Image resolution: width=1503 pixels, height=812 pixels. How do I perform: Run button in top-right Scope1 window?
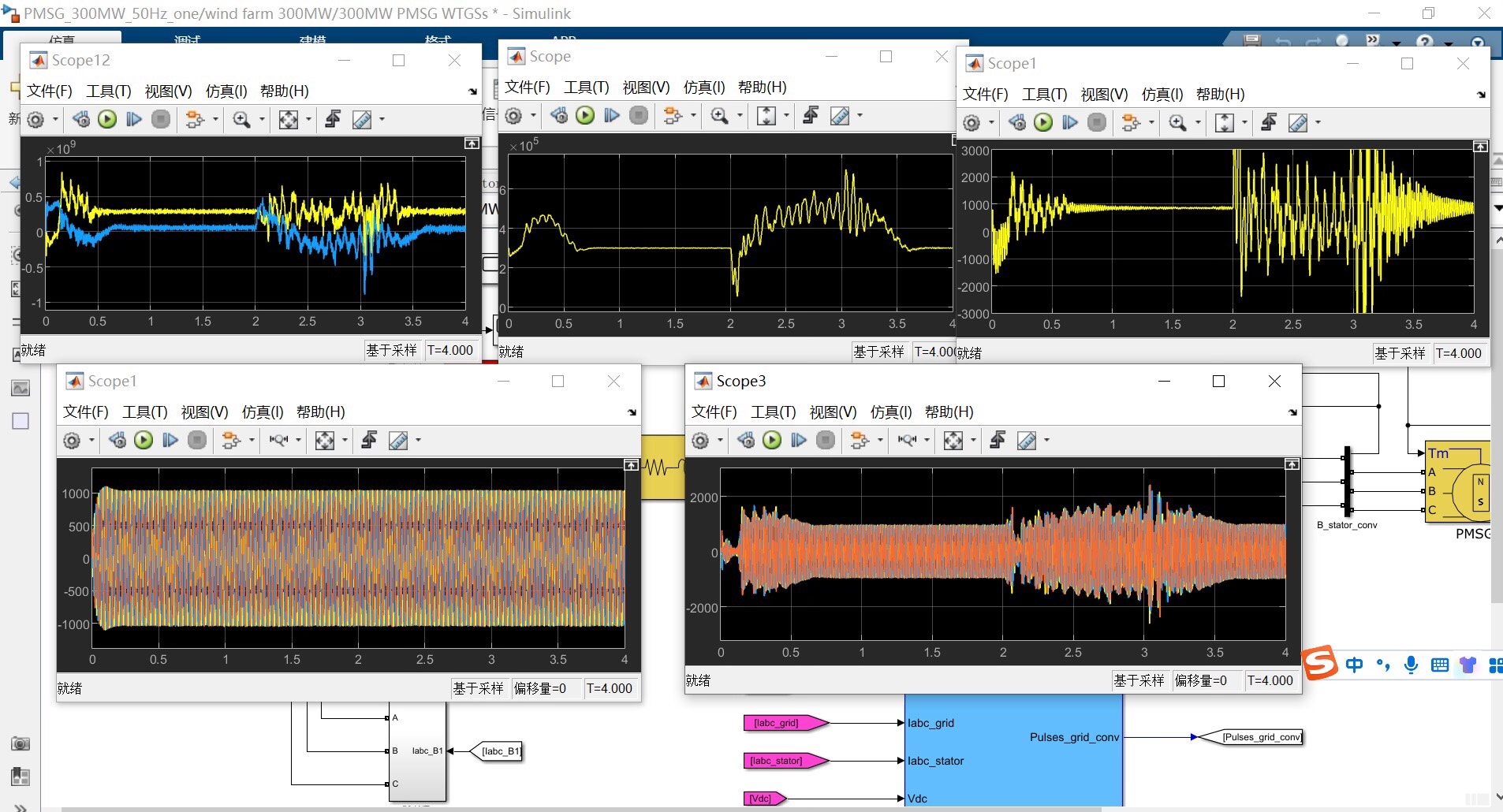click(x=1043, y=122)
